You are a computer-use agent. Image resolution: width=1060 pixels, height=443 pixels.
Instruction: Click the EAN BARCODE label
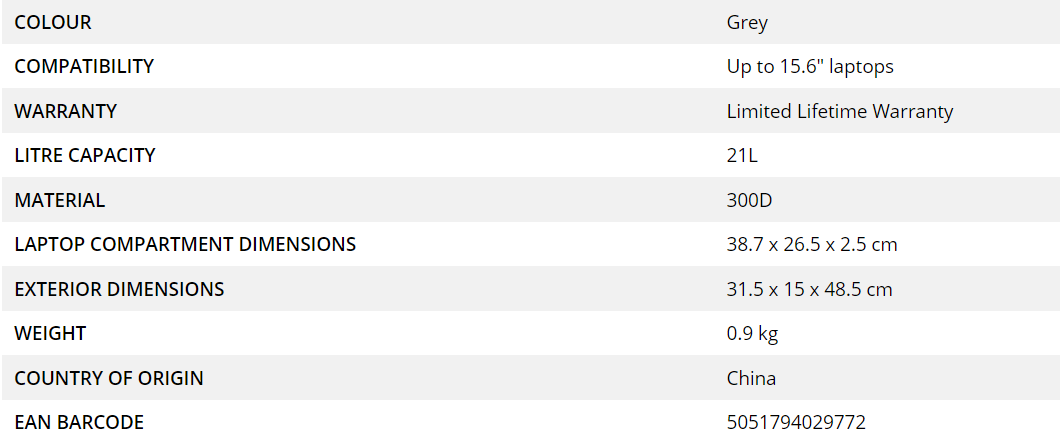tap(79, 422)
